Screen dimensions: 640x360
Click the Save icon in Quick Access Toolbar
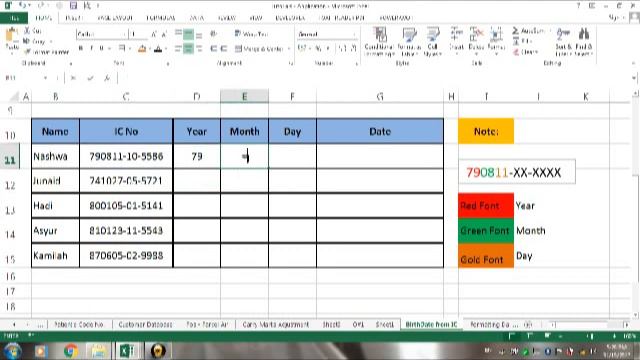click(x=73, y=5)
